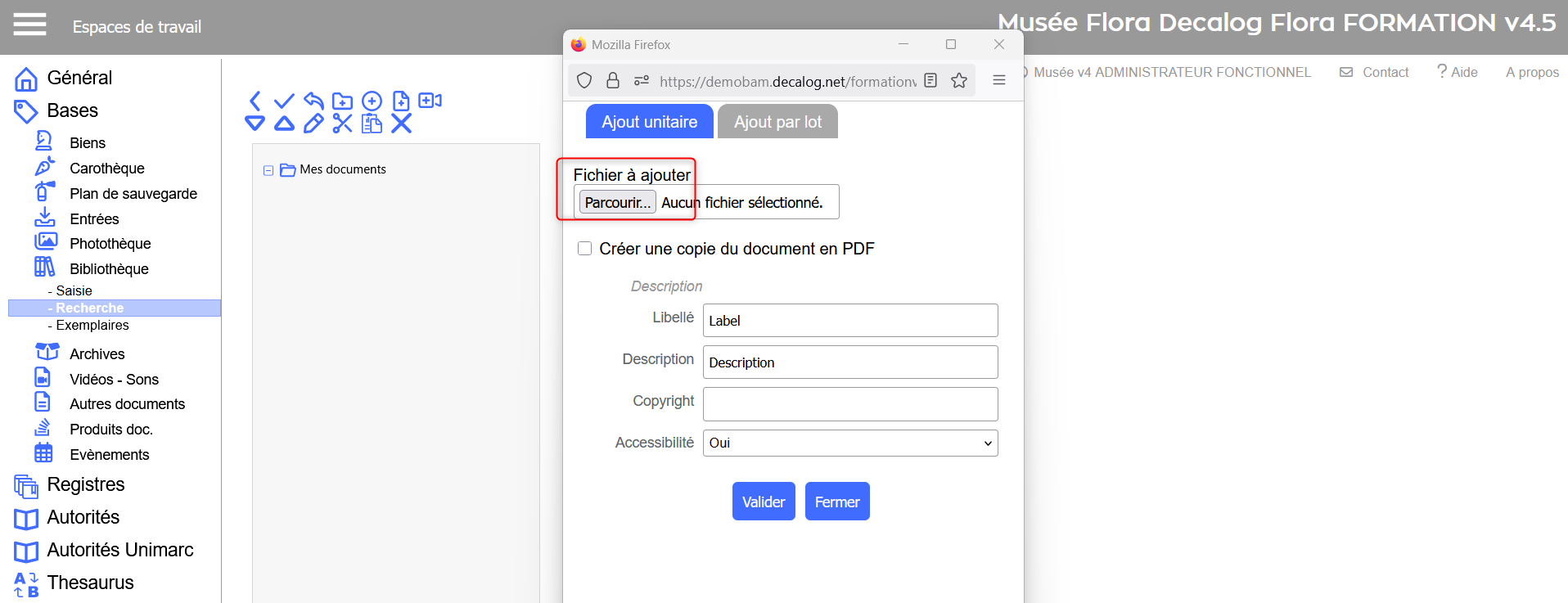The width and height of the screenshot is (1568, 603).
Task: Collapse the Mes documents tree node
Action: (268, 170)
